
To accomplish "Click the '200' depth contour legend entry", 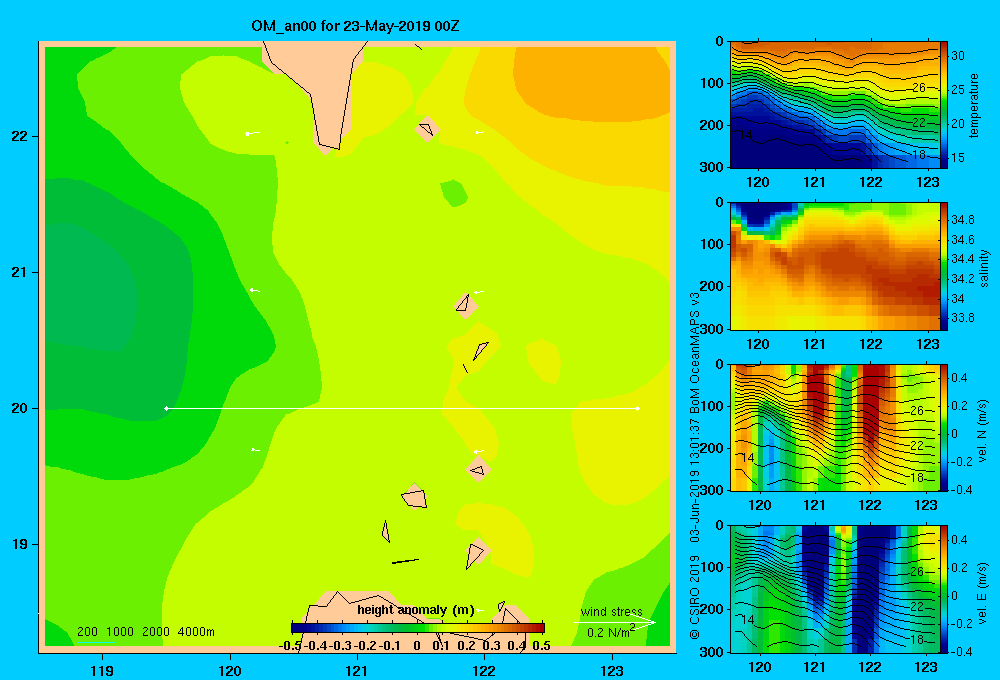I will click(87, 632).
